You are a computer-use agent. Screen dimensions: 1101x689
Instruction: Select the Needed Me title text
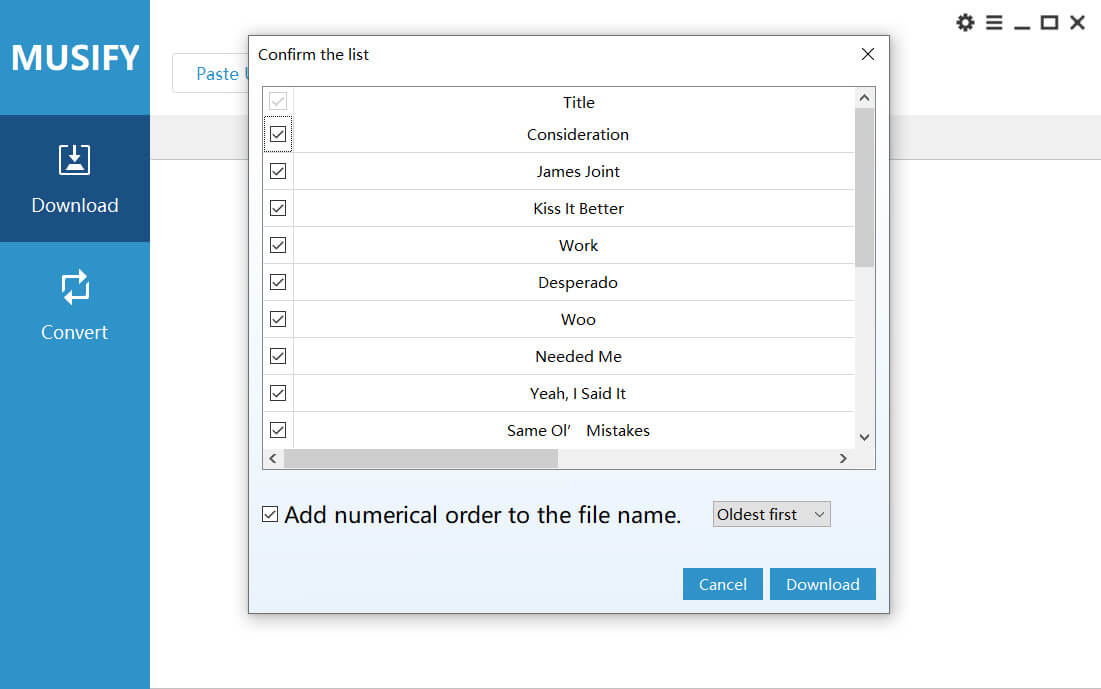click(578, 356)
